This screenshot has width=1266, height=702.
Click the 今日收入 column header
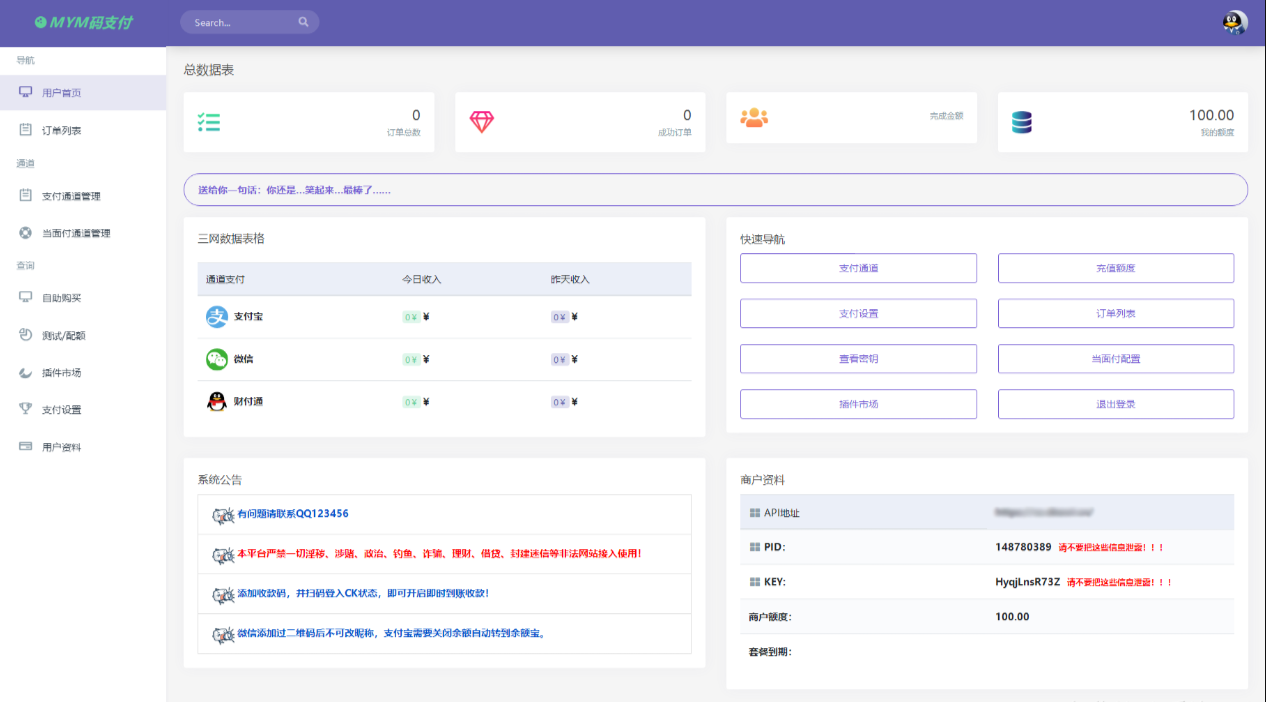pos(422,279)
